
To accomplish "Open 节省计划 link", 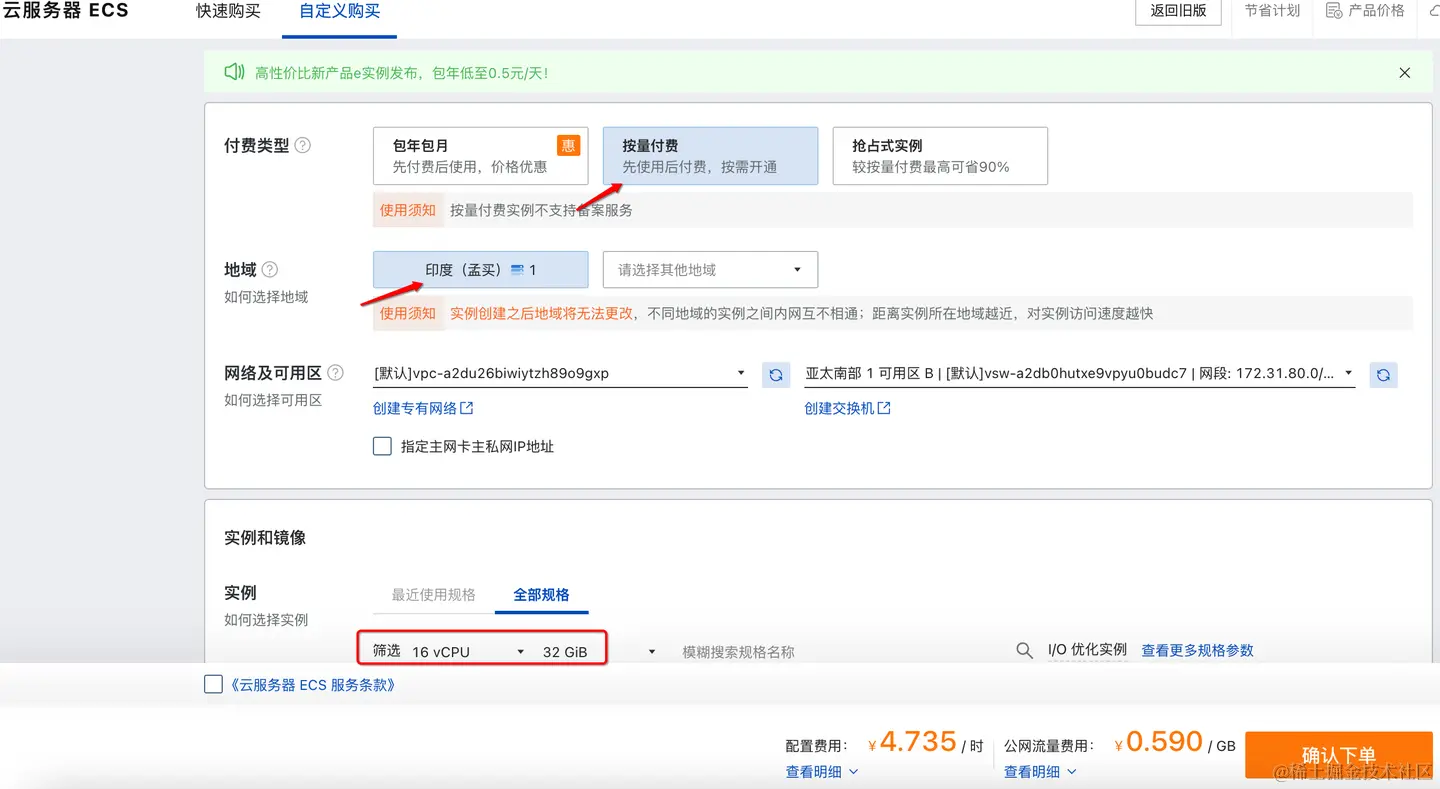I will click(1272, 11).
